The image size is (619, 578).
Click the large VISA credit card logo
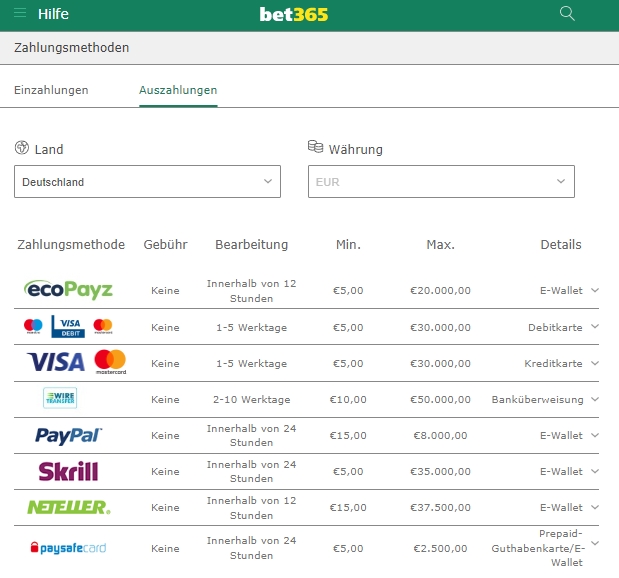tap(56, 362)
